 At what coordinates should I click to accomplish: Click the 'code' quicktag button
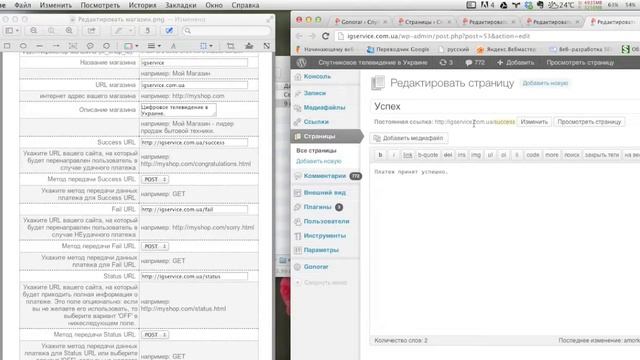(x=533, y=155)
